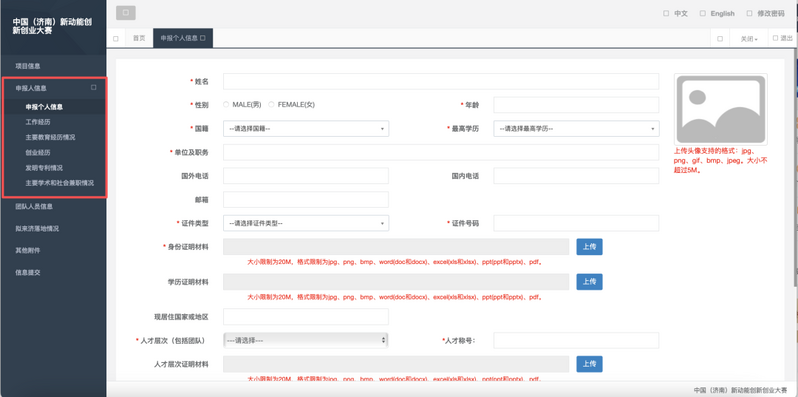This screenshot has width=798, height=397.
Task: Click the 证件号码 input field
Action: 576,223
